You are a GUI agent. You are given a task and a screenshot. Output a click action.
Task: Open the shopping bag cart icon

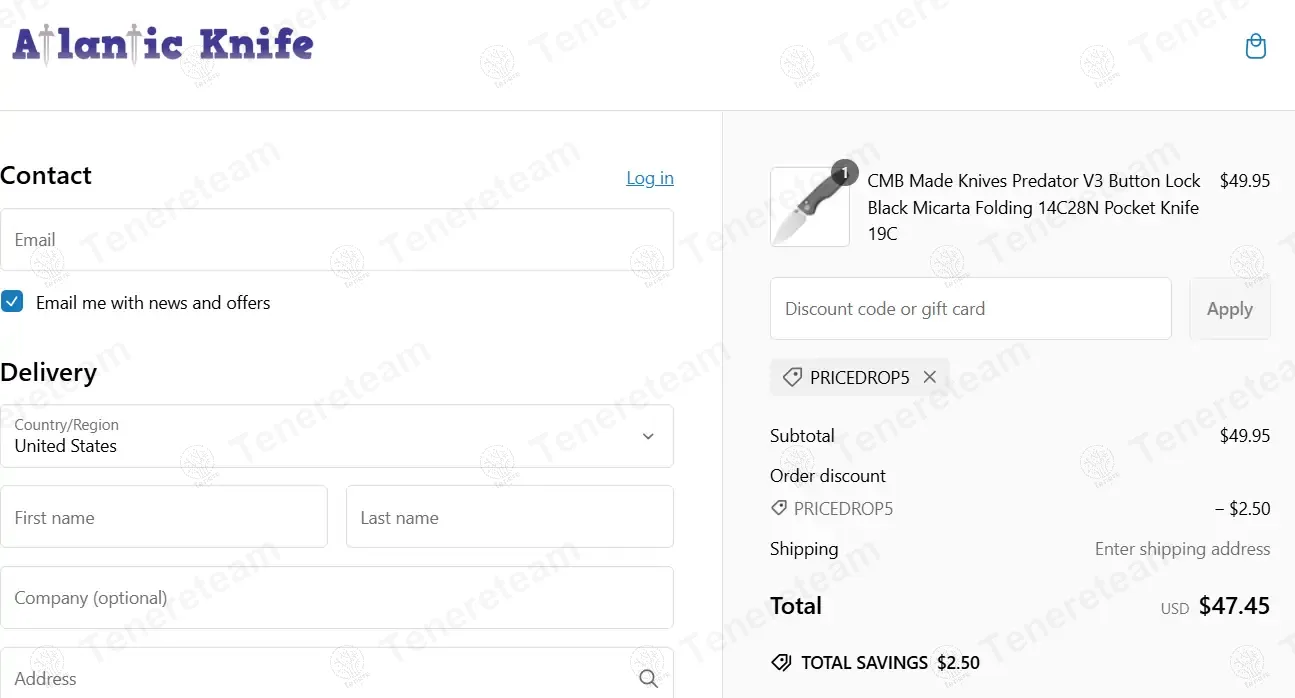tap(1255, 47)
